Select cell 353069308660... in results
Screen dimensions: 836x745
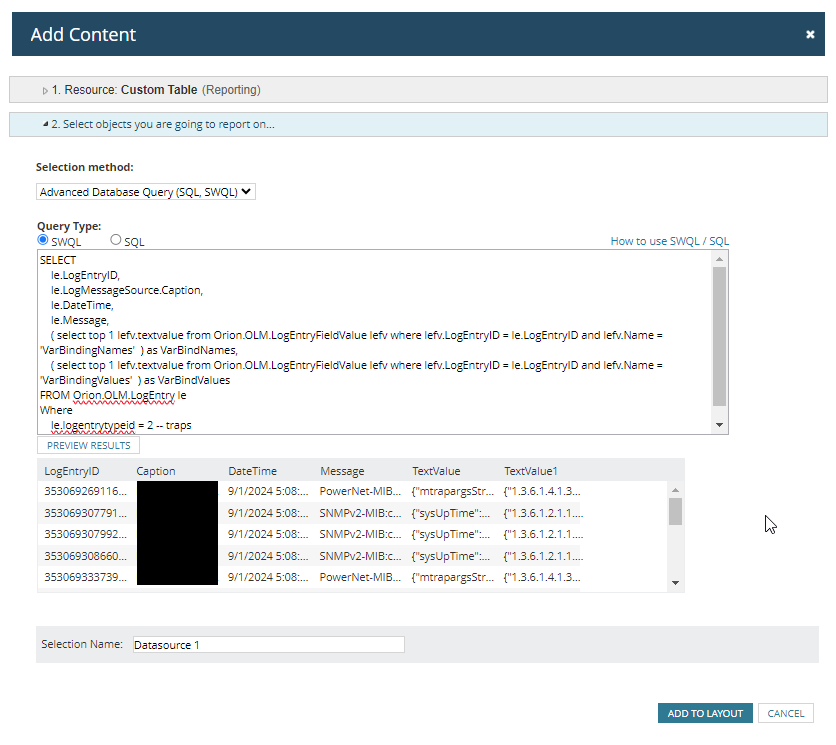(85, 556)
